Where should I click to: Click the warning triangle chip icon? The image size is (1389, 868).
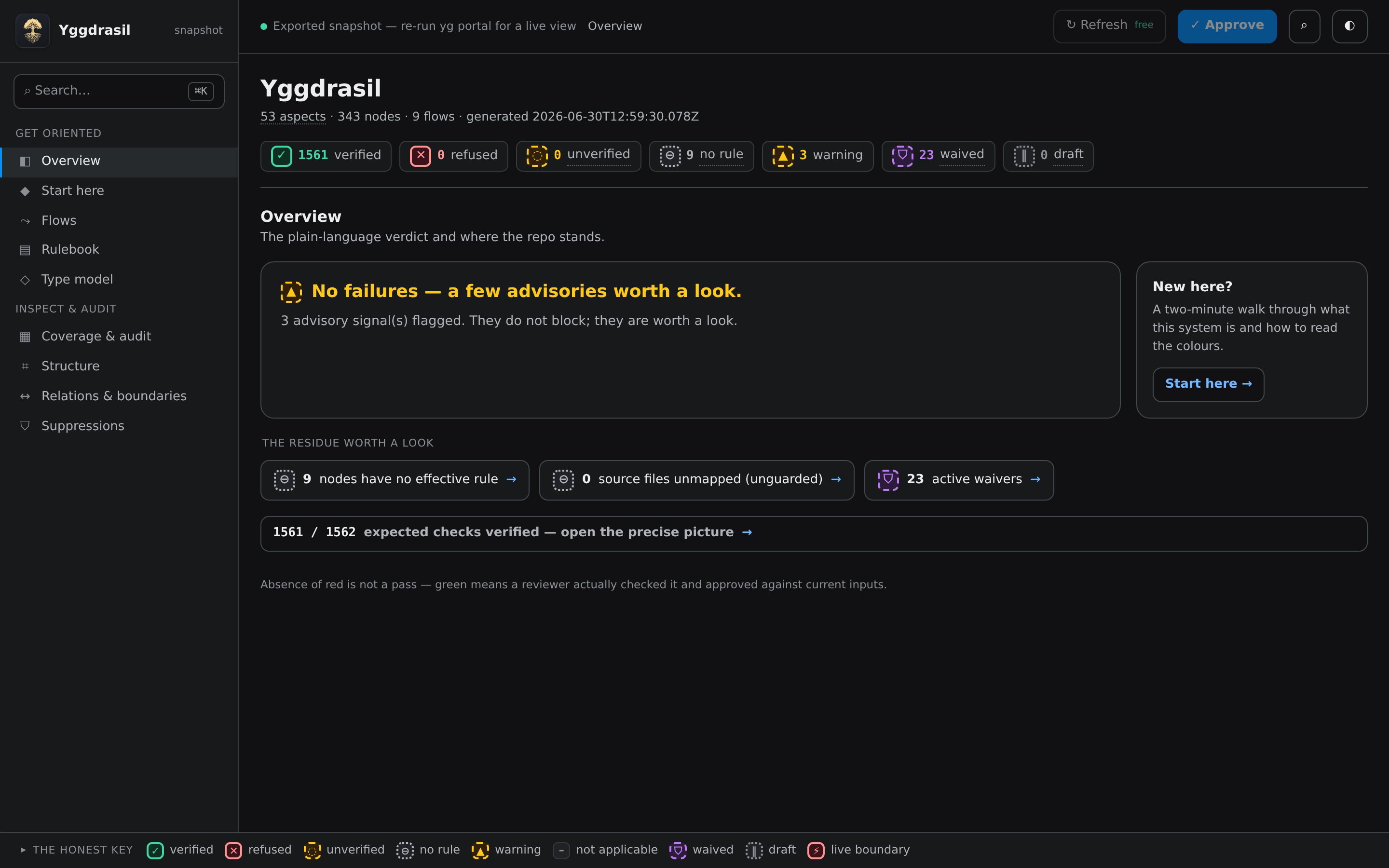(783, 156)
